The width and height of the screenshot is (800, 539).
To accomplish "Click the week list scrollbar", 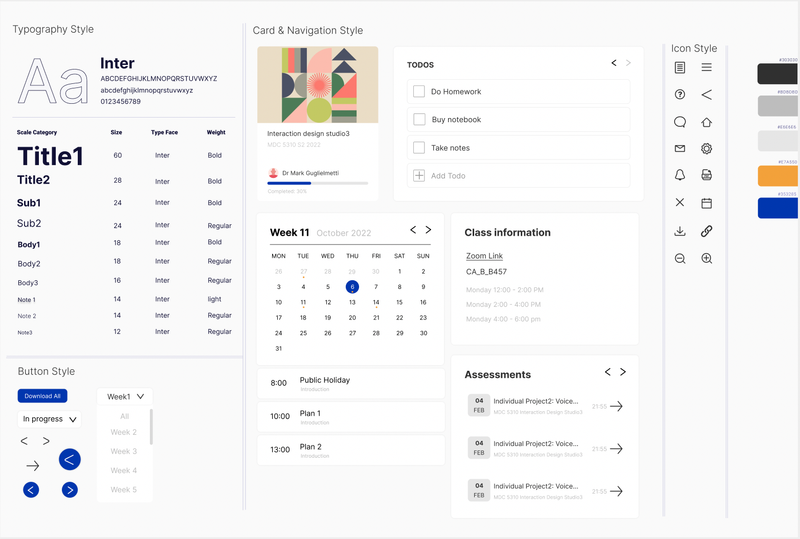I will click(151, 426).
